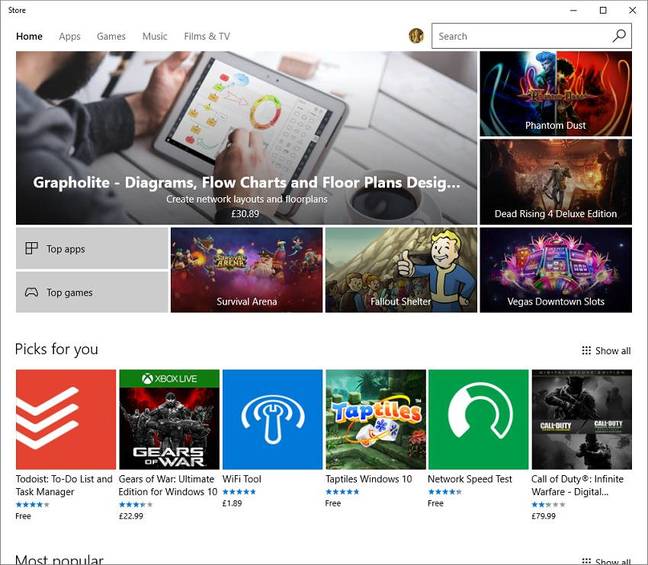The image size is (648, 565).
Task: Open Call of Duty Infinite Warfare cover
Action: [x=581, y=419]
